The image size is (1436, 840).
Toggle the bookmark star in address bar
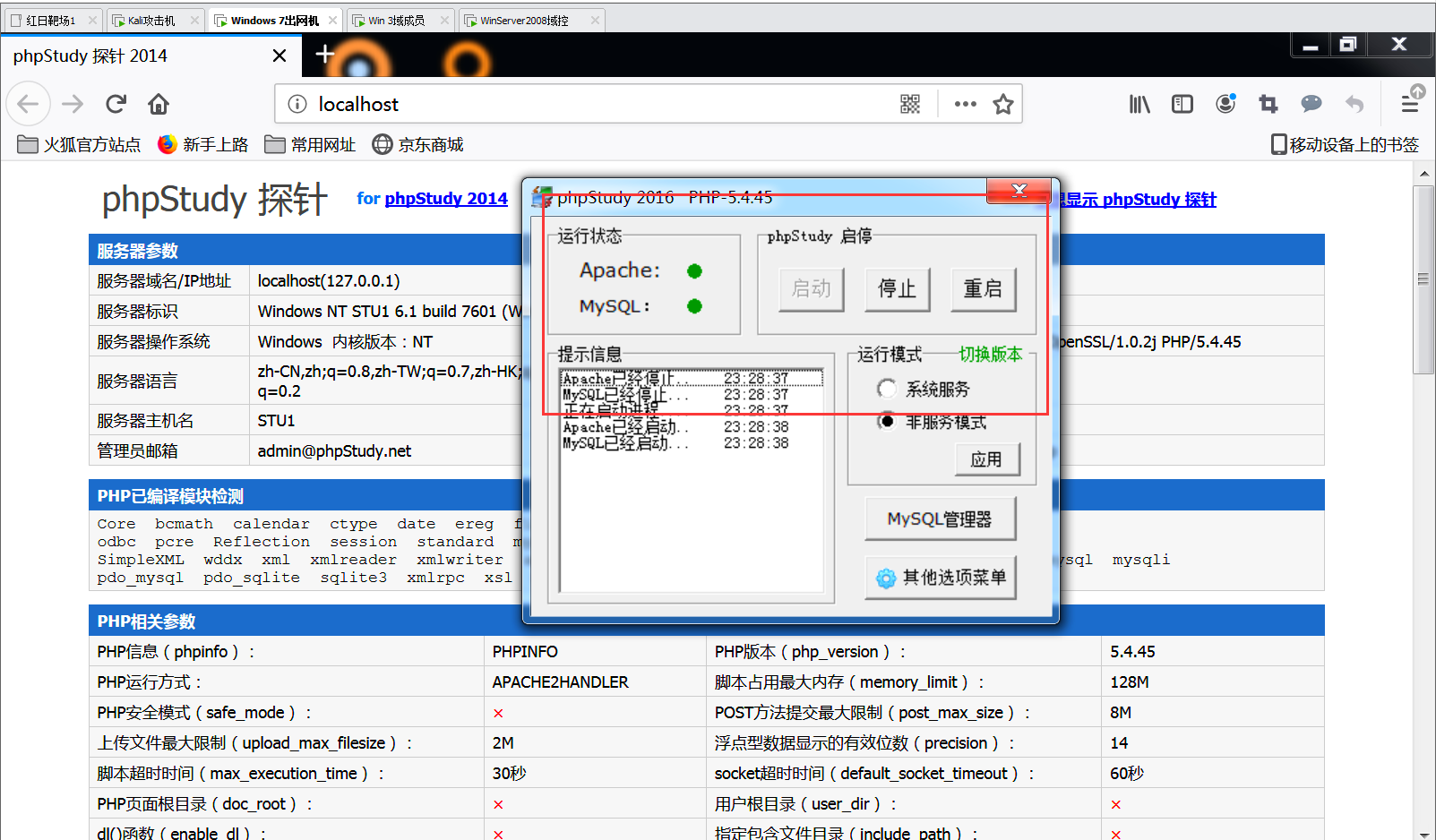coord(1002,104)
